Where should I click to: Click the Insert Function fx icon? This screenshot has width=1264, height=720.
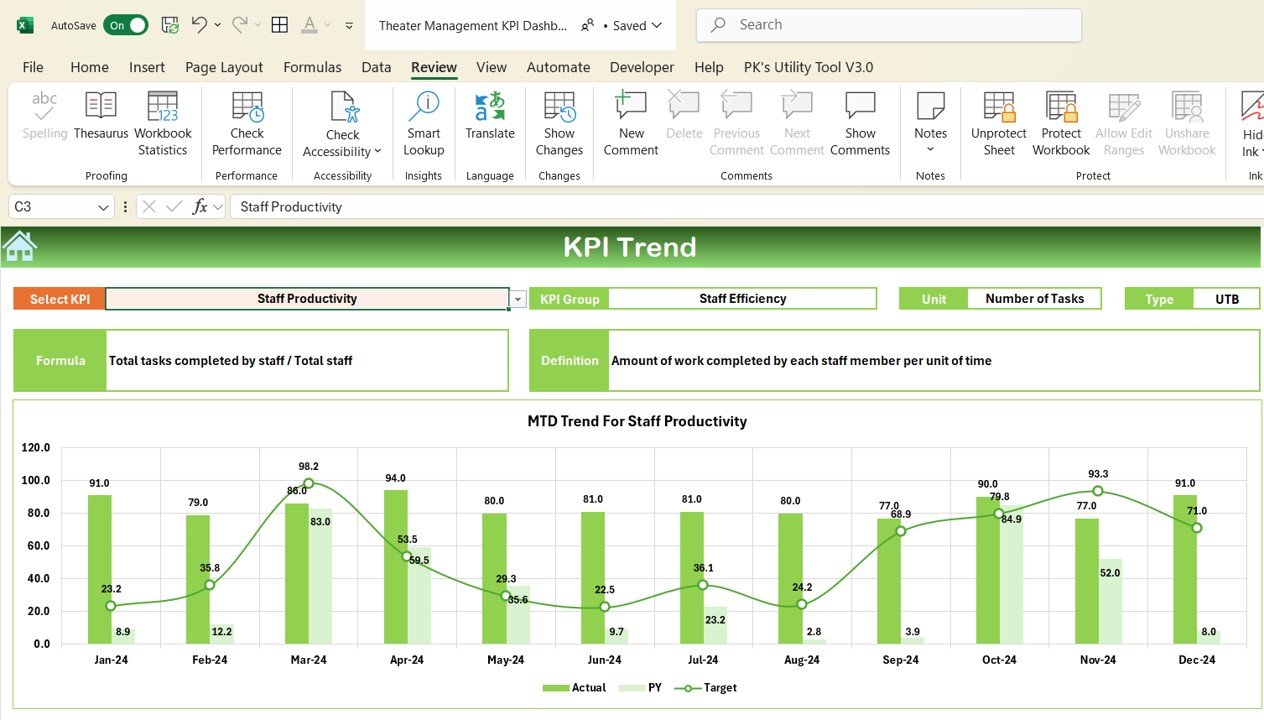[x=200, y=207]
